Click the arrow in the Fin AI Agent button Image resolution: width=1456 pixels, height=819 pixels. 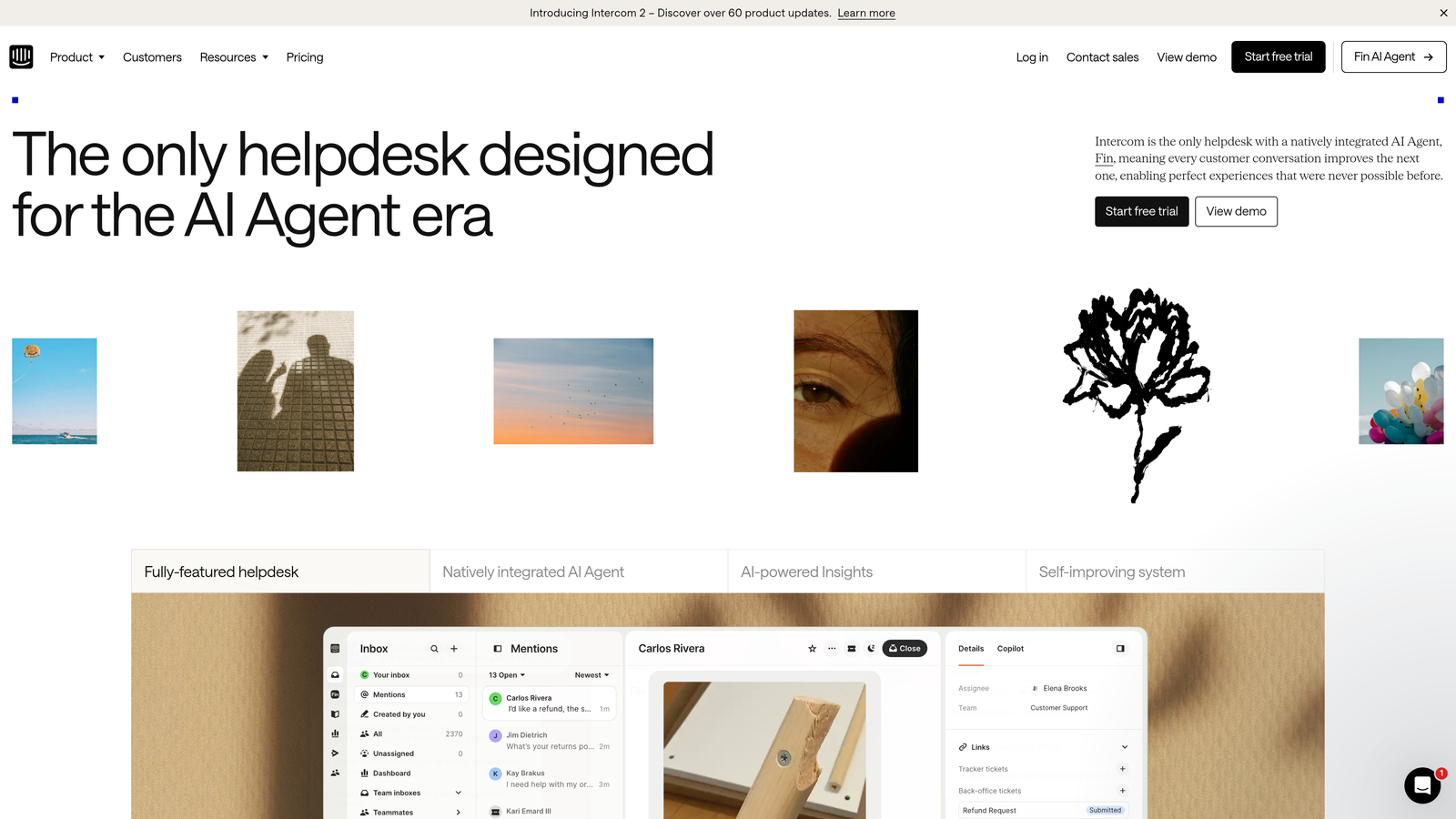pyautogui.click(x=1429, y=57)
